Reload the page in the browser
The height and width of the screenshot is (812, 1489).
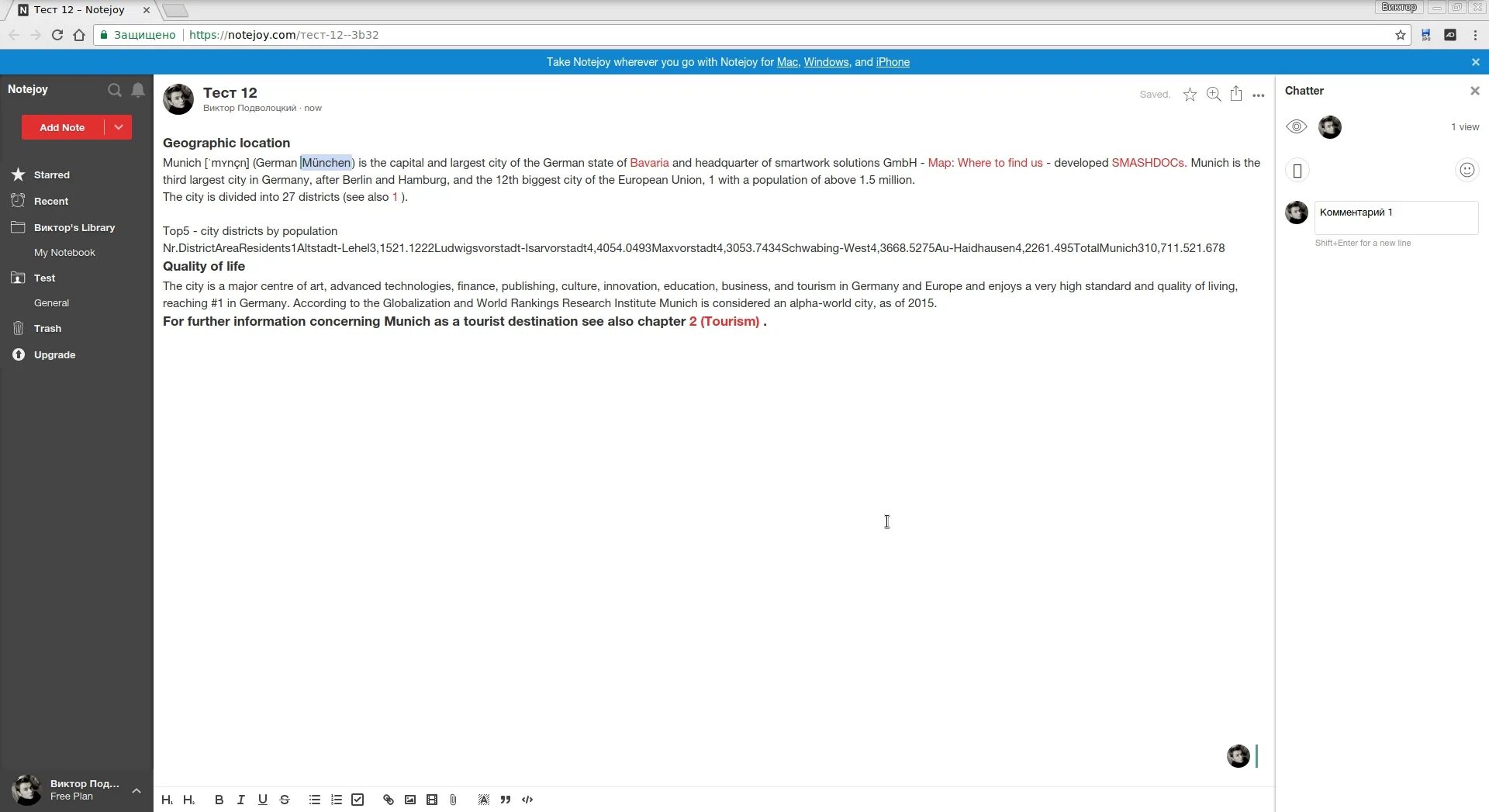click(x=57, y=35)
